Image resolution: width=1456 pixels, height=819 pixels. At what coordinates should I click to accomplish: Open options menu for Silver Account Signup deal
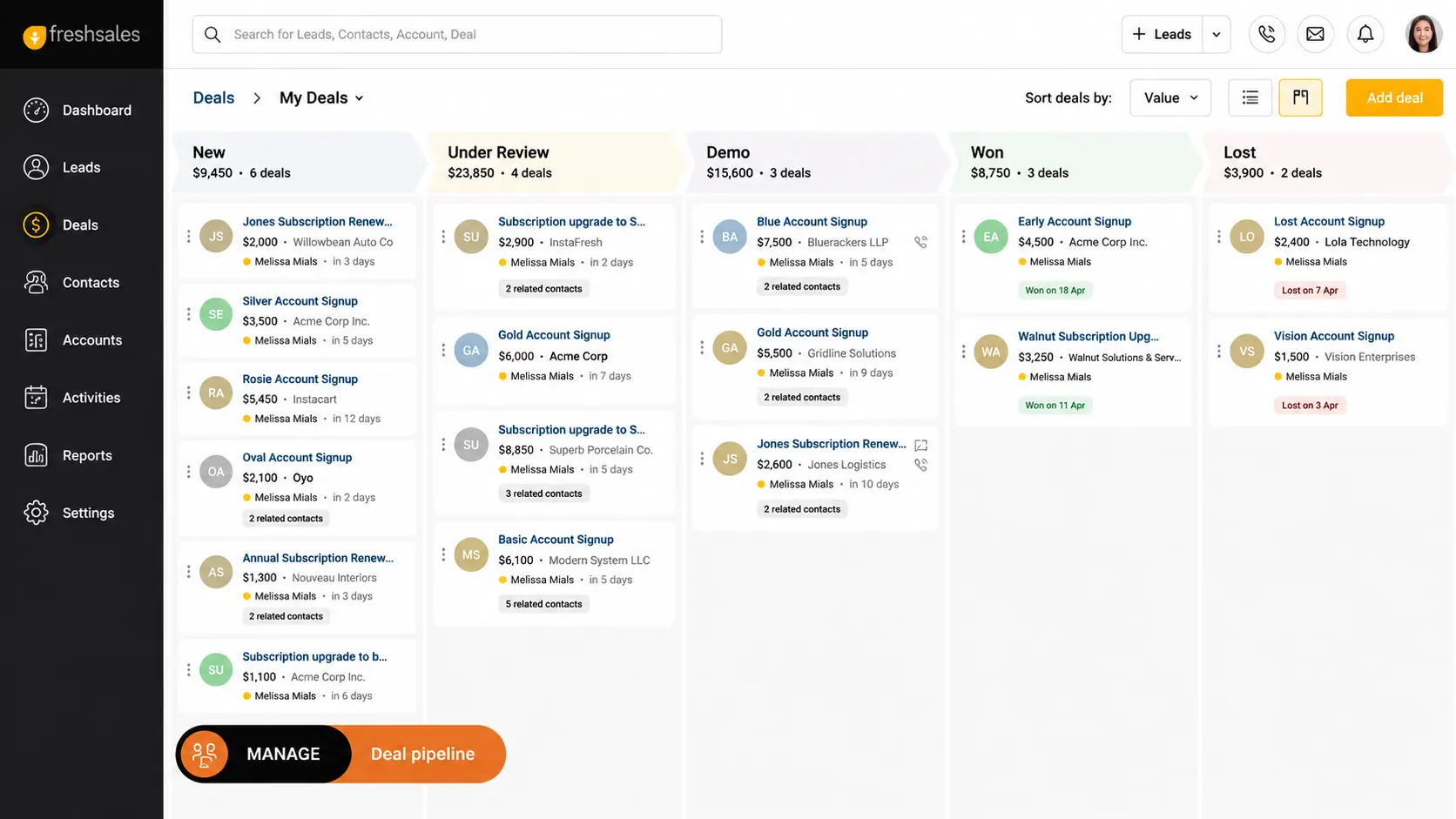[188, 314]
